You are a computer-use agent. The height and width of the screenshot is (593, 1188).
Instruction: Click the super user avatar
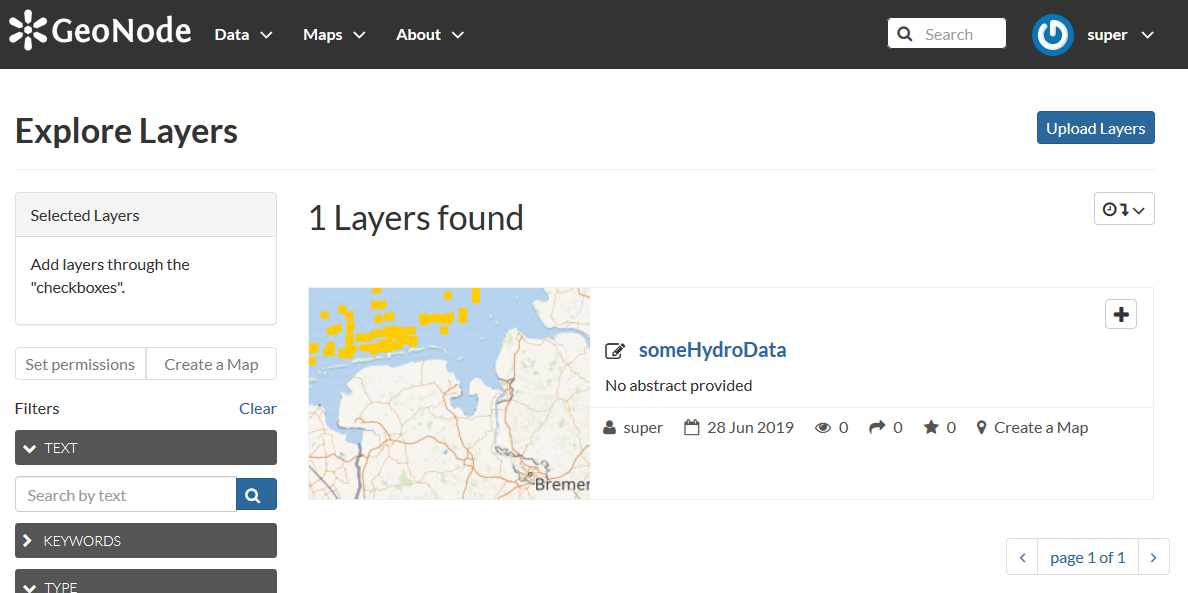pos(1052,35)
